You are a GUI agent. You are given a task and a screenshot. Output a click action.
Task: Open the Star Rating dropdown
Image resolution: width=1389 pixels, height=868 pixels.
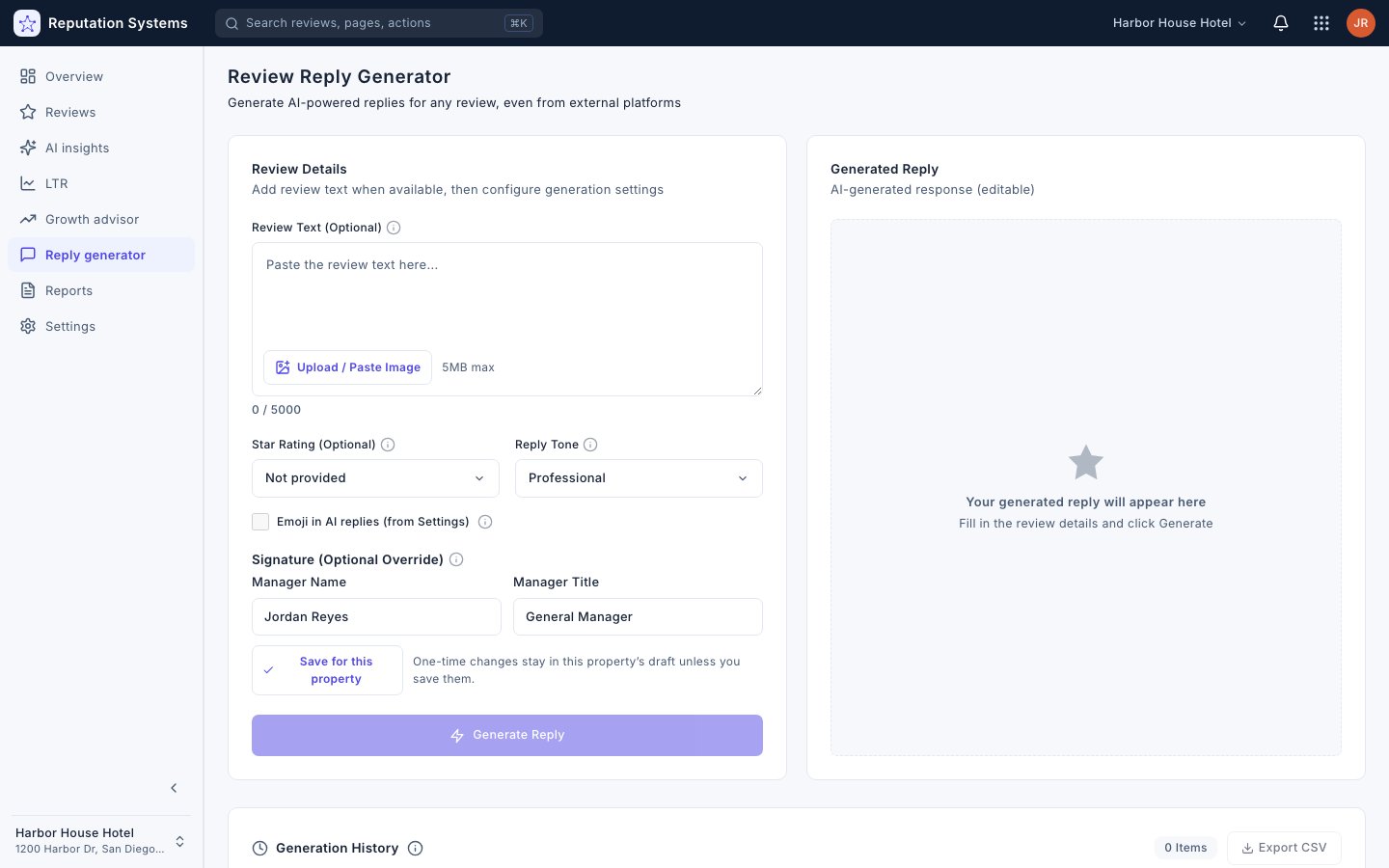375,478
